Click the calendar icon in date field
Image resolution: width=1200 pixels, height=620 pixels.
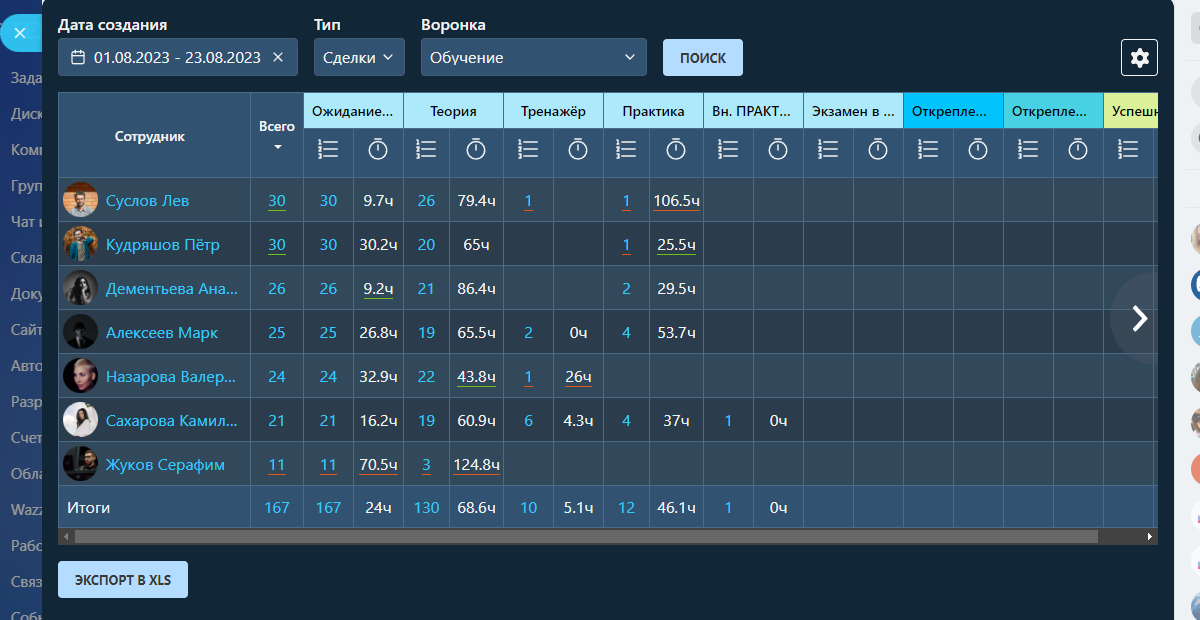click(x=78, y=58)
